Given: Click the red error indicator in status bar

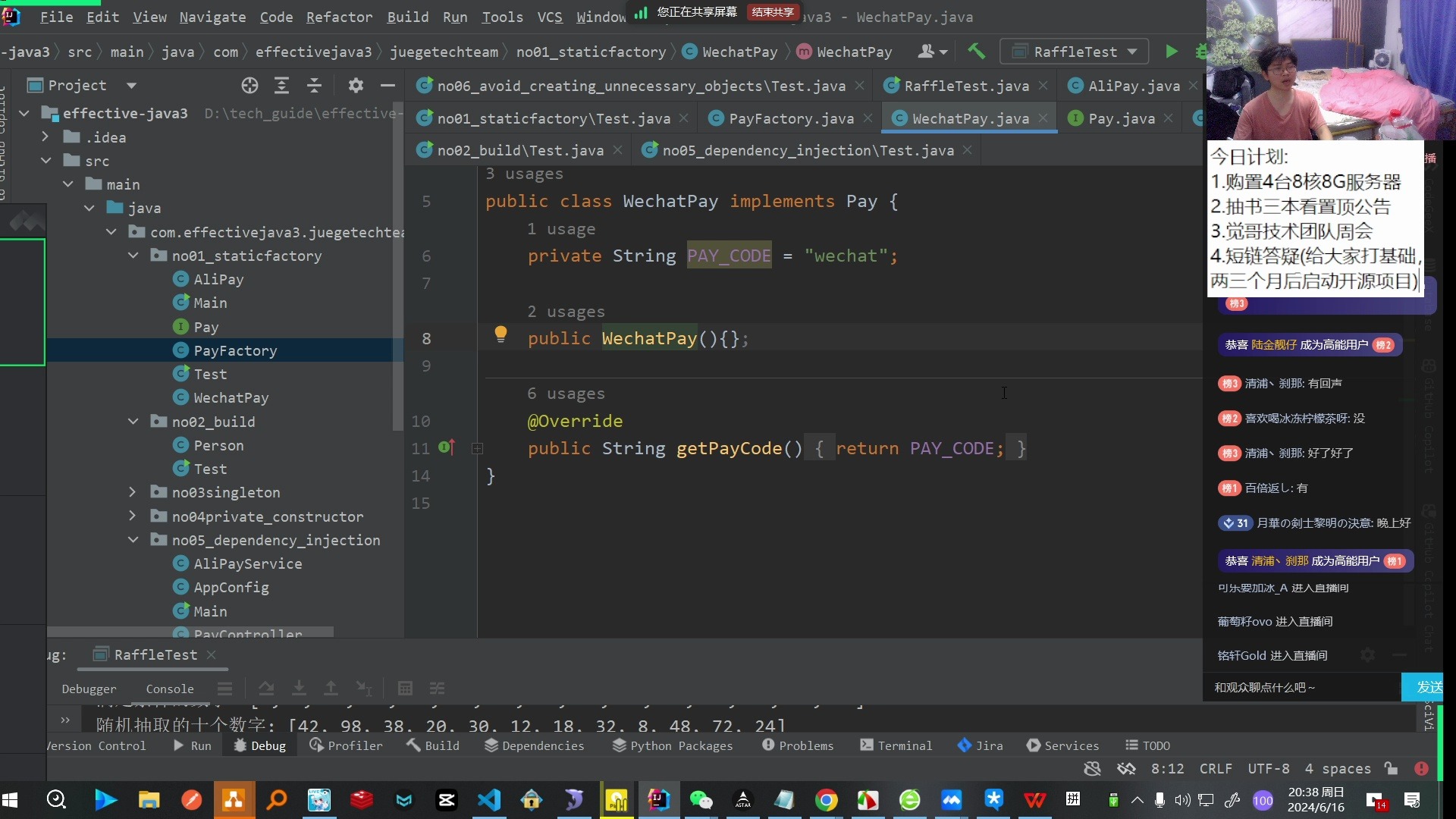Looking at the screenshot, I should [1421, 768].
